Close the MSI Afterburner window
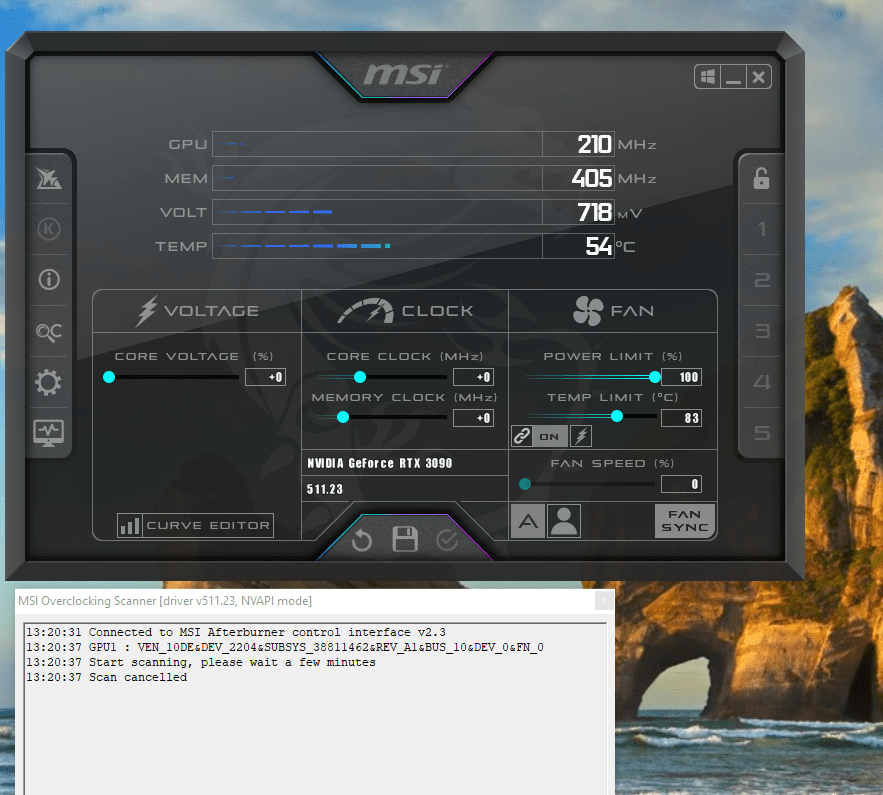Screen dimensions: 883x795 coord(759,77)
